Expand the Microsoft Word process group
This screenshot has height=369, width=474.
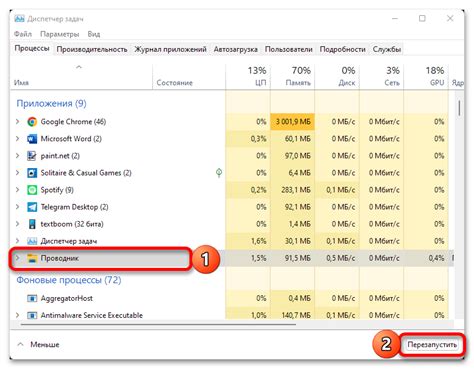tap(18, 139)
